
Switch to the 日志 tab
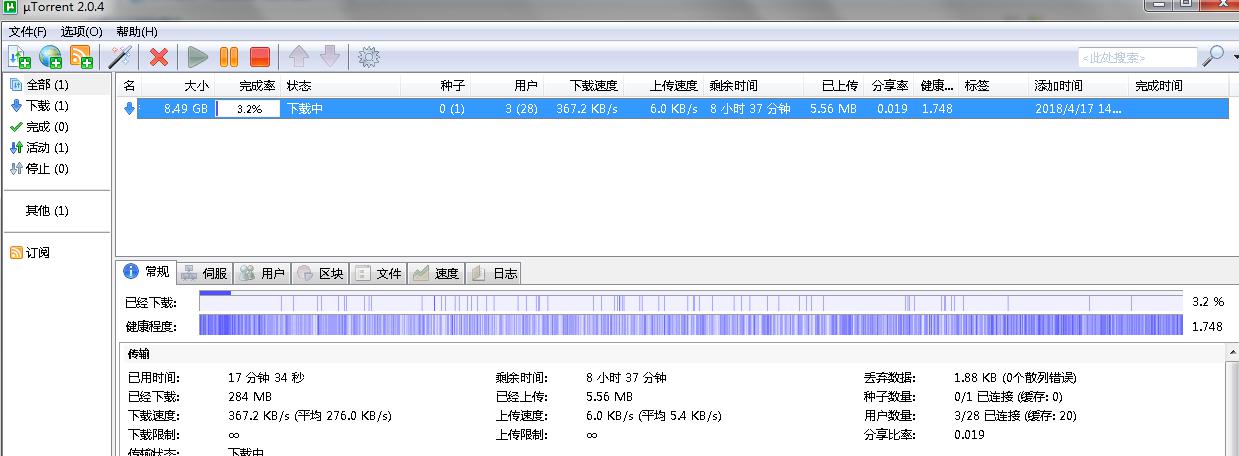[493, 273]
